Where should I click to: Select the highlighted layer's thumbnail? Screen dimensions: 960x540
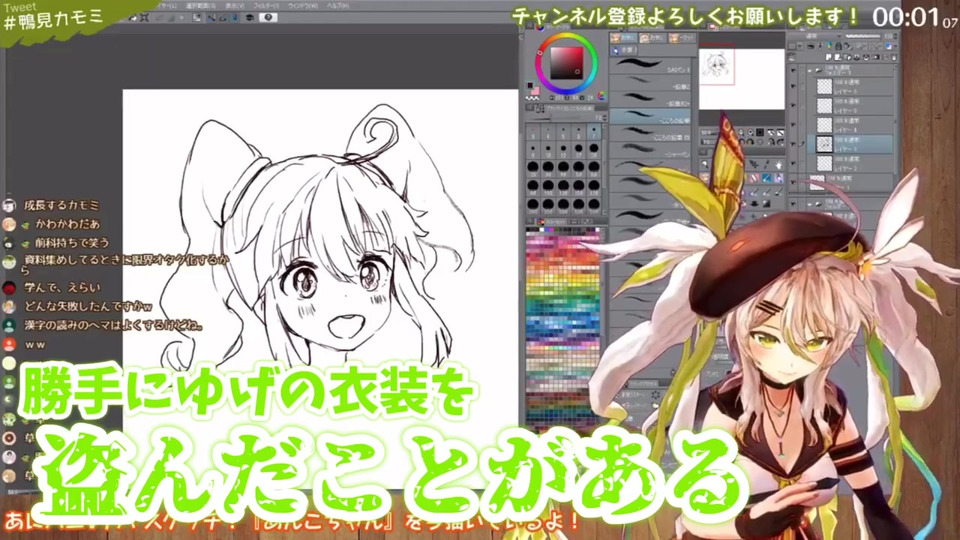(824, 144)
